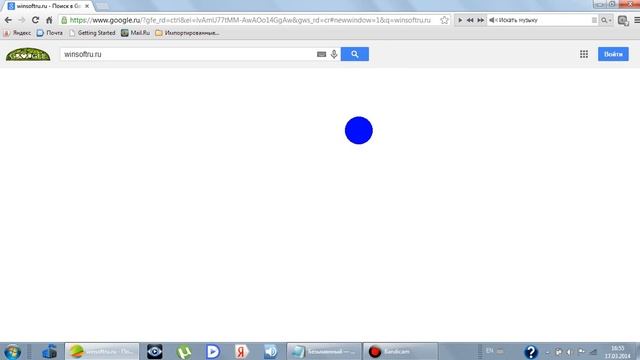Switch to the Безымянный window in taskbar
Image resolution: width=640 pixels, height=360 pixels.
(x=324, y=351)
